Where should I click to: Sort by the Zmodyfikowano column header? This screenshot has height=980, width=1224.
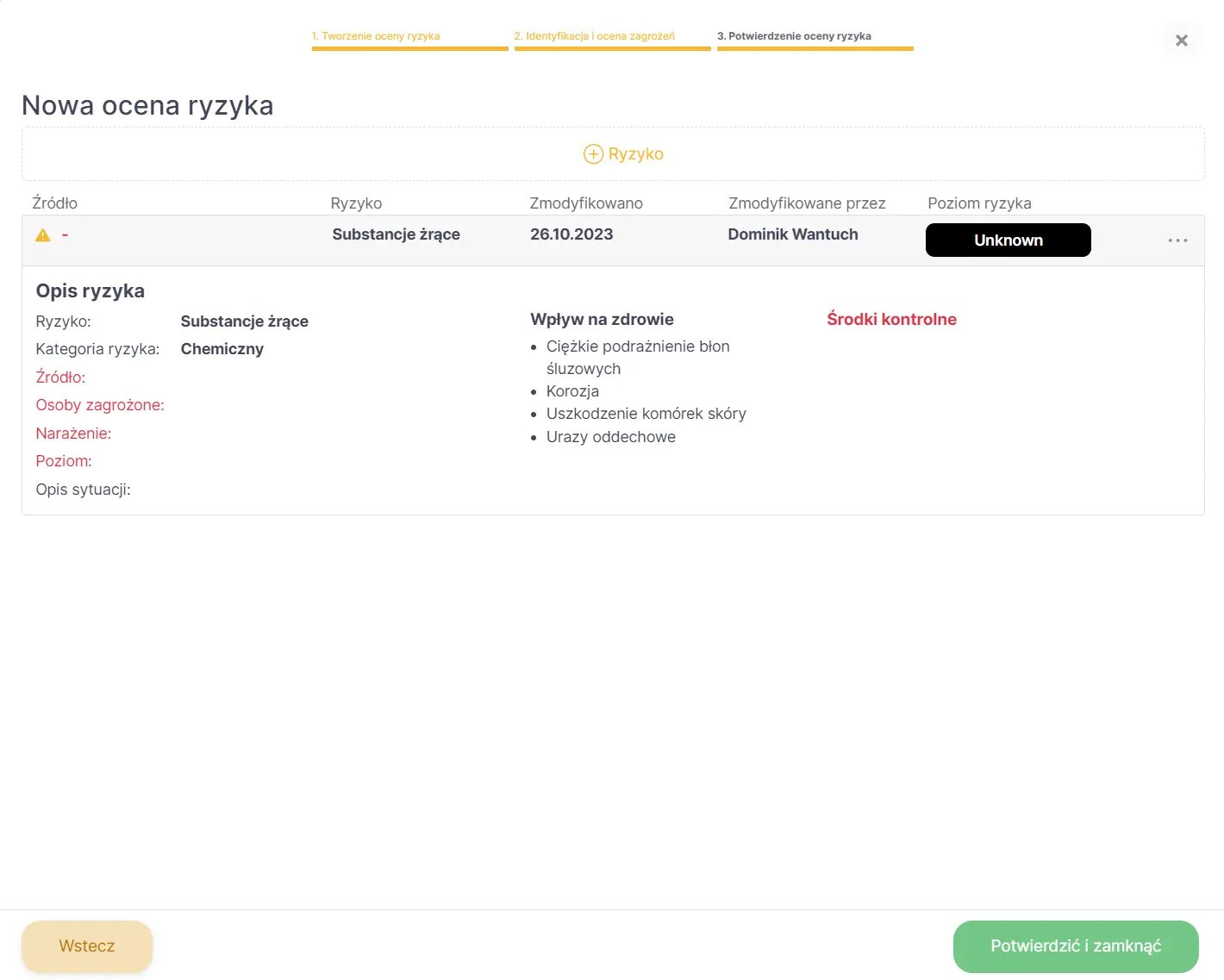(x=586, y=203)
